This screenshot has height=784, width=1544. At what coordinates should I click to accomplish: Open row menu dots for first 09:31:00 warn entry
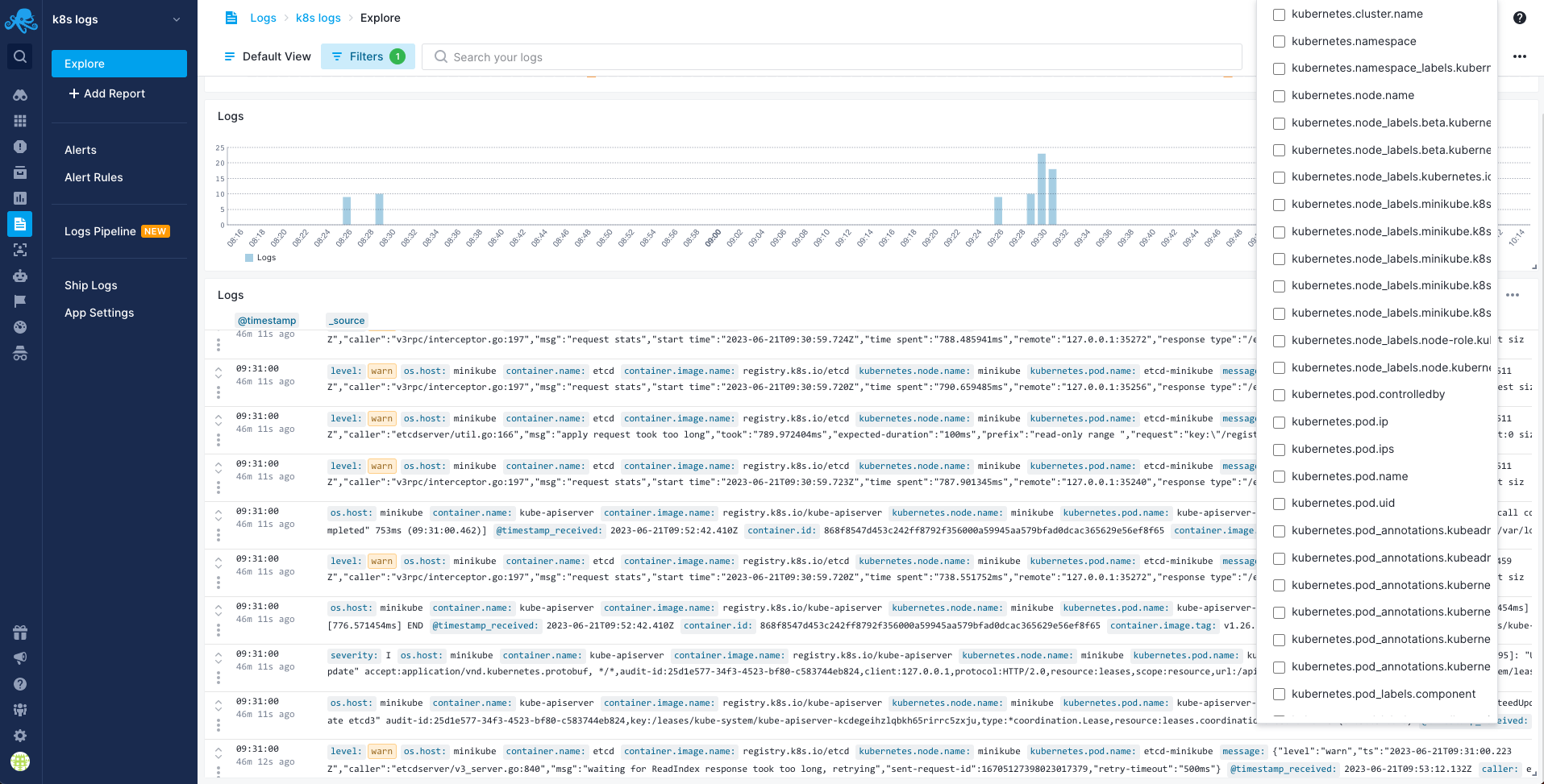[218, 392]
